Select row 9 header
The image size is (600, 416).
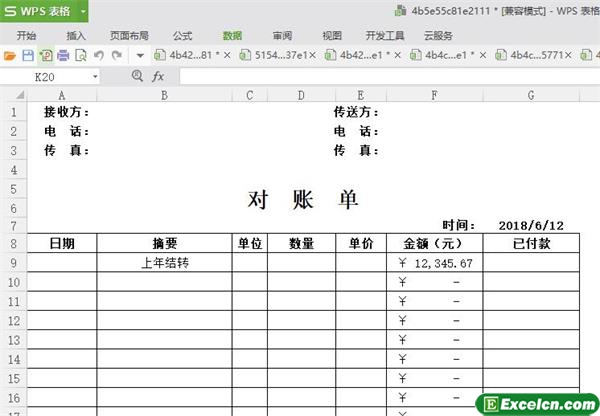click(14, 263)
